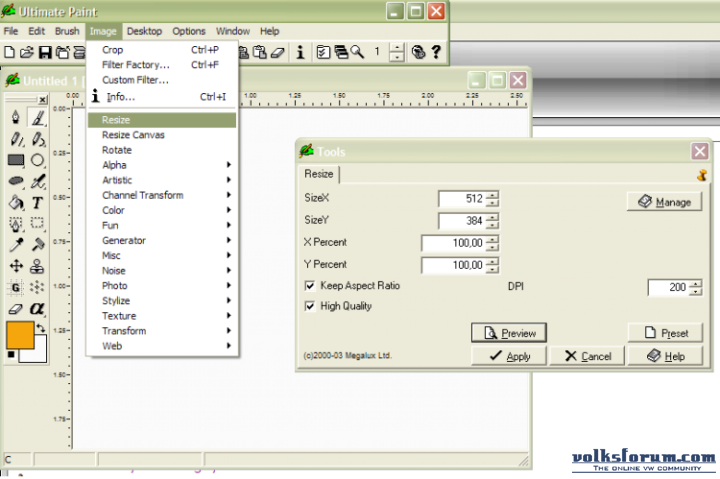The image size is (720, 479).
Task: Expand the Texture submenu
Action: [x=163, y=316]
